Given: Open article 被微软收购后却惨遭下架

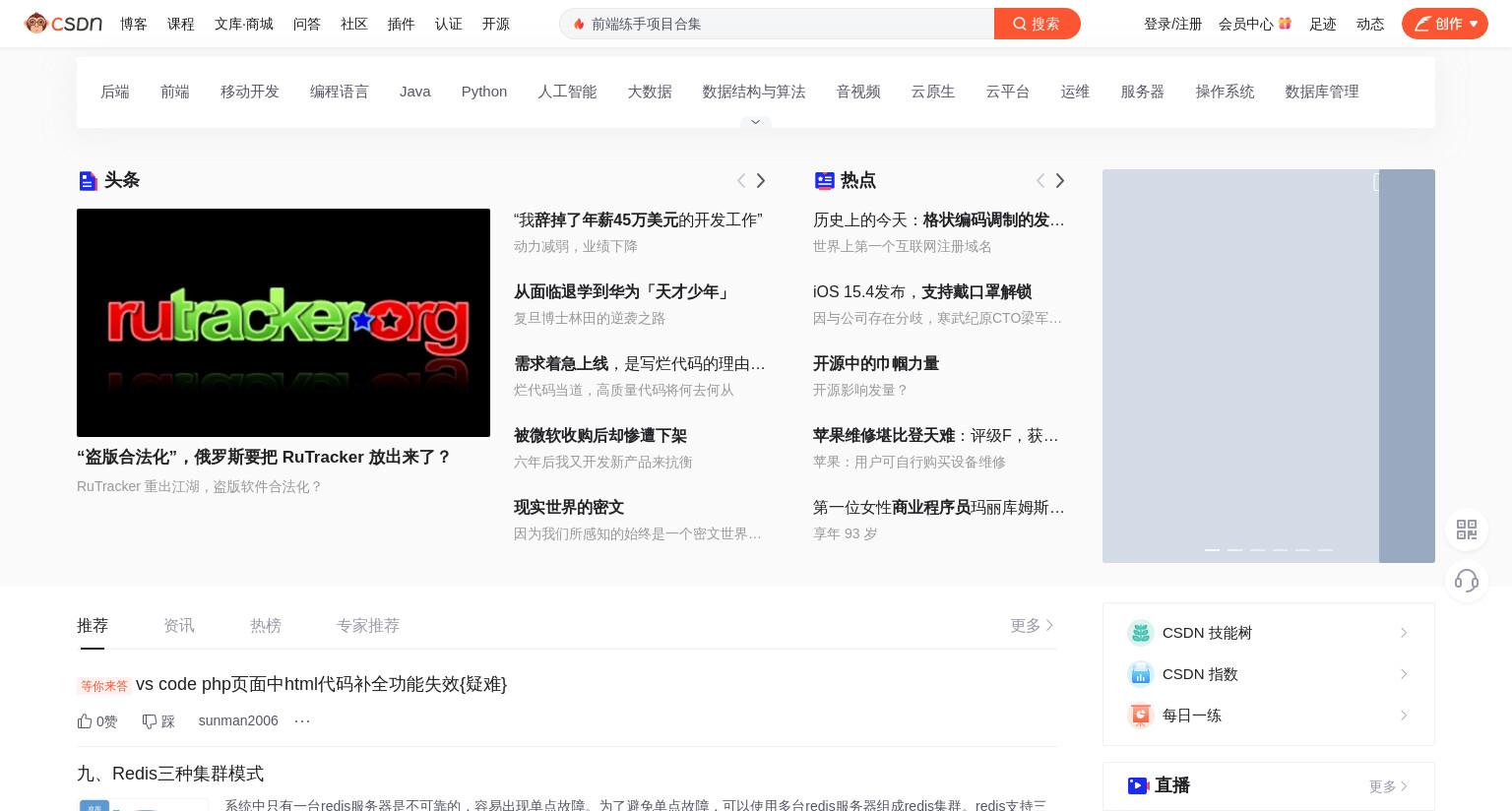Looking at the screenshot, I should pyautogui.click(x=600, y=435).
